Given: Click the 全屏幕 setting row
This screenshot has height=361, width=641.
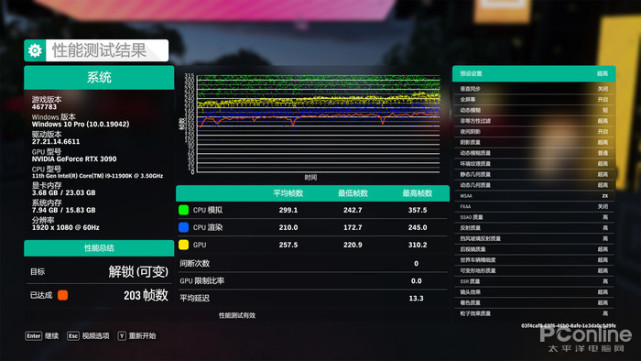Looking at the screenshot, I should pos(533,99).
